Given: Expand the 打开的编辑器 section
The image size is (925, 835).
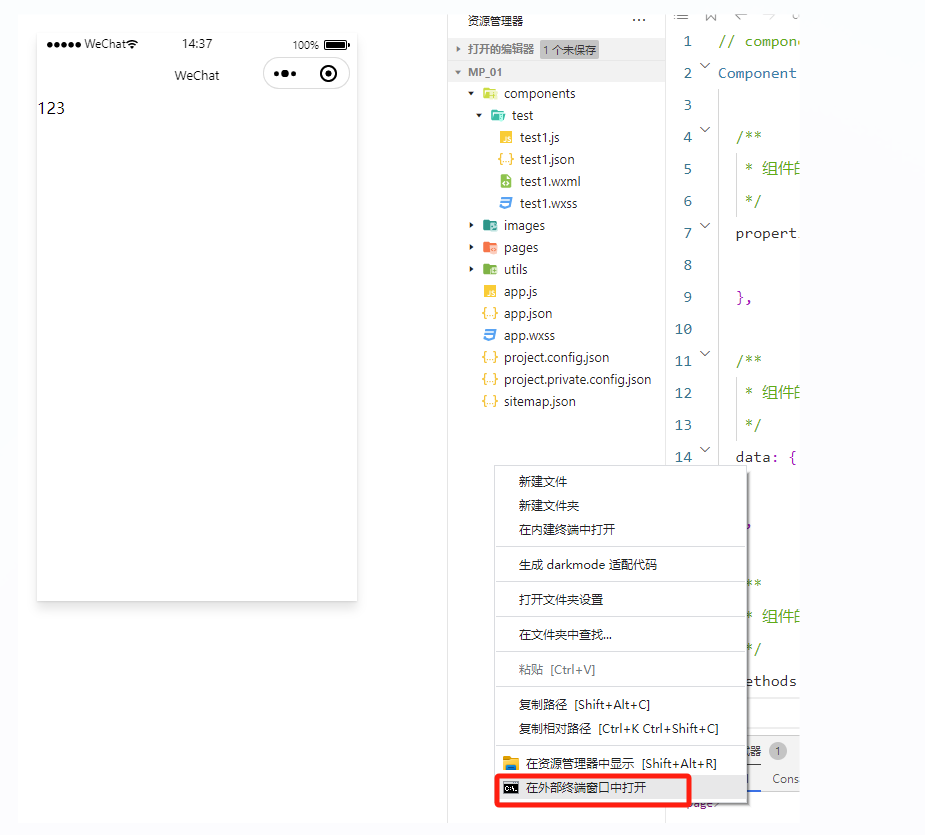Looking at the screenshot, I should pyautogui.click(x=458, y=50).
